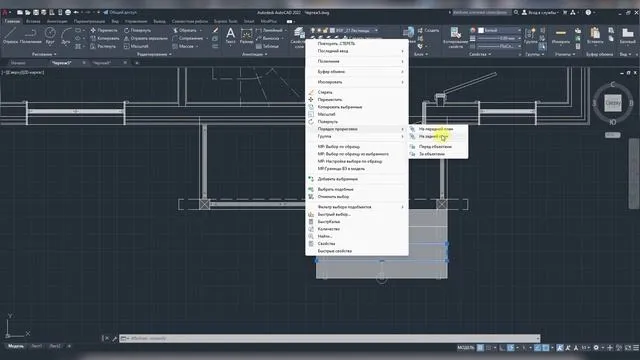Image resolution: width=640 pixels, height=360 pixels.
Task: Click the Mirror (Отразить зеркально) ribbon button
Action: [x=146, y=38]
